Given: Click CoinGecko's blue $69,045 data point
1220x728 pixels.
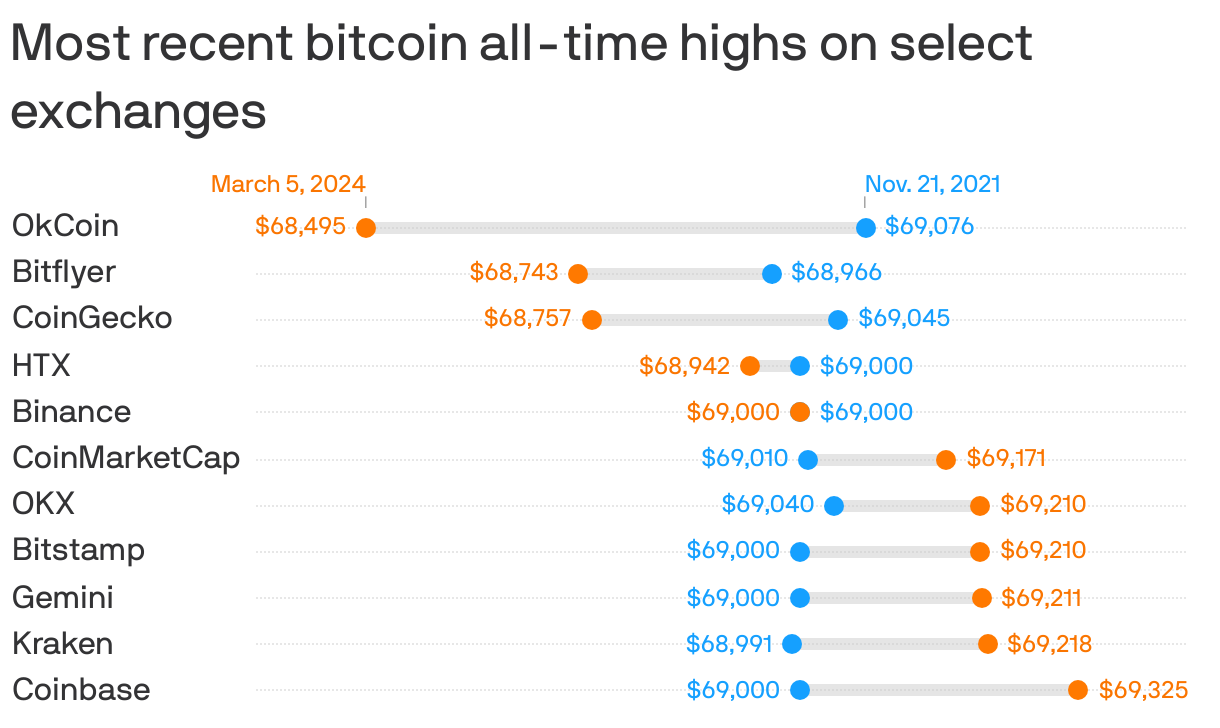Looking at the screenshot, I should [x=838, y=320].
